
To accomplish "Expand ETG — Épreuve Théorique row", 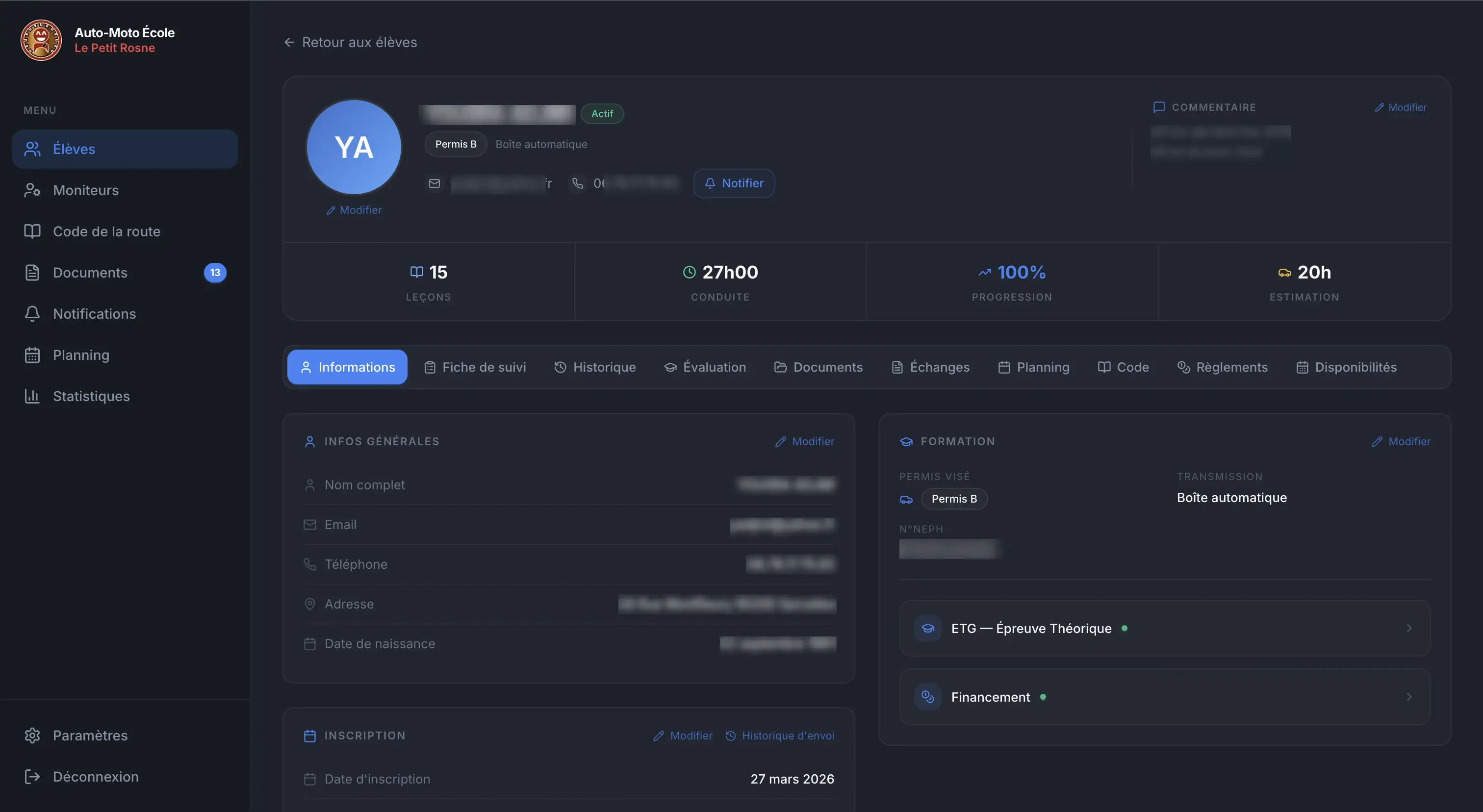I will (1165, 629).
